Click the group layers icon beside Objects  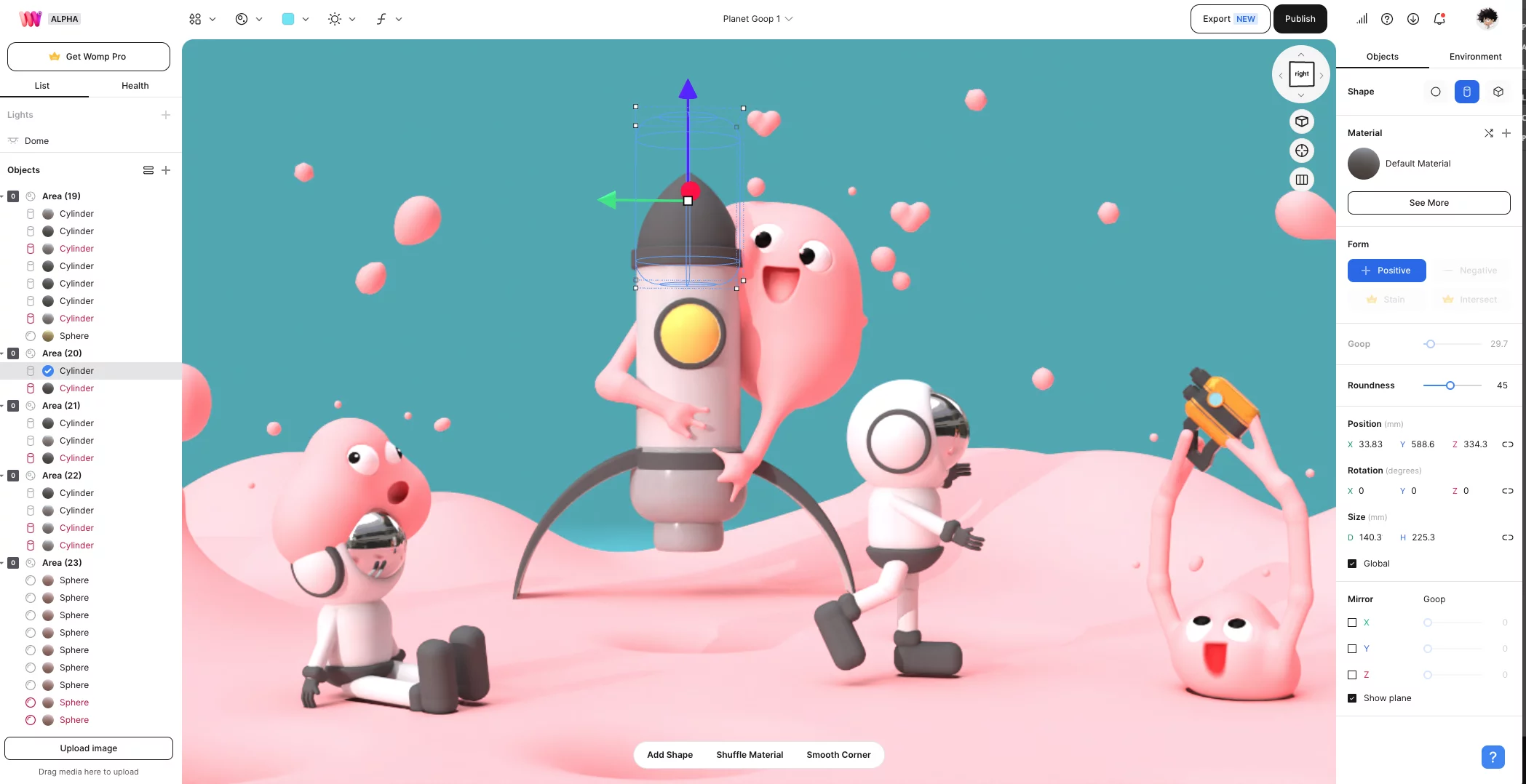click(x=148, y=170)
